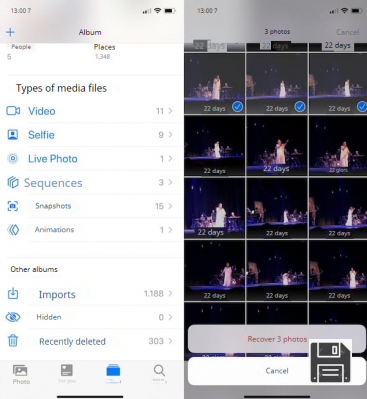This screenshot has width=367, height=399.
Task: Select second-row middle photo with raised arm
Action: pyautogui.click(x=277, y=146)
